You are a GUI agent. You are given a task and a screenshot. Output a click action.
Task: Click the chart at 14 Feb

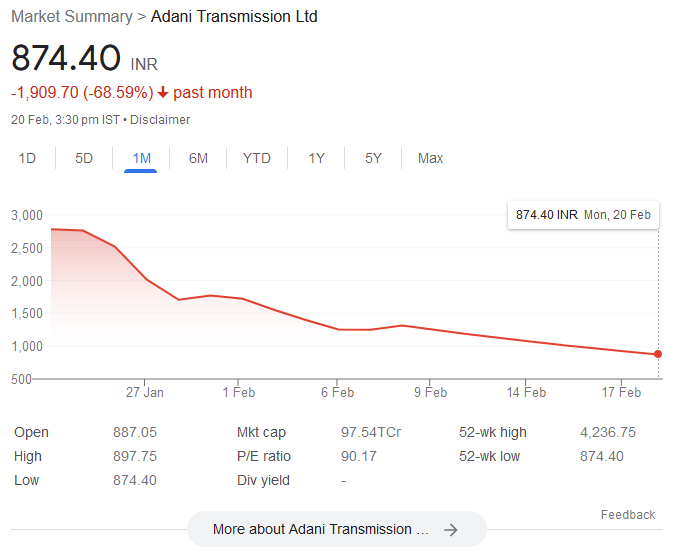click(527, 341)
